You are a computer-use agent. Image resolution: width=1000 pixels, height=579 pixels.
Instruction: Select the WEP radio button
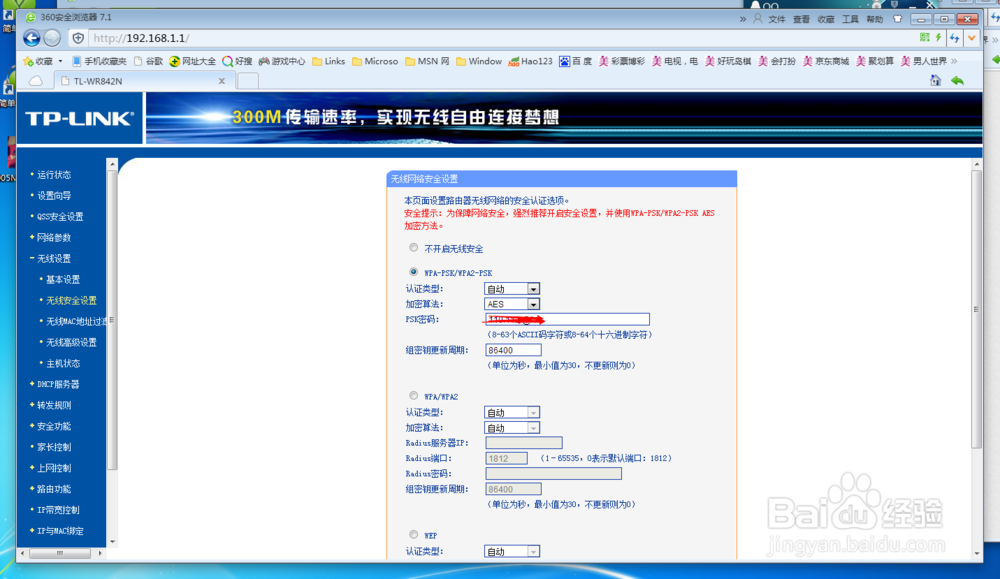[413, 533]
